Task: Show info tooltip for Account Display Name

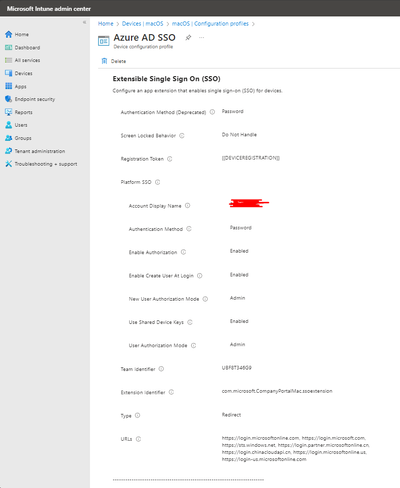Action: 188,206
